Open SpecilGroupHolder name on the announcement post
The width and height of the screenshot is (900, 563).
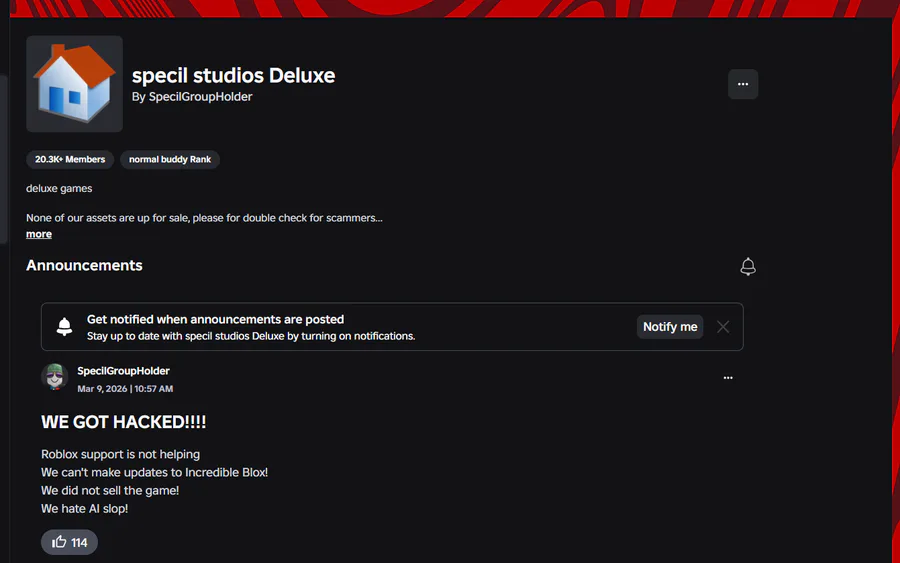(x=123, y=371)
